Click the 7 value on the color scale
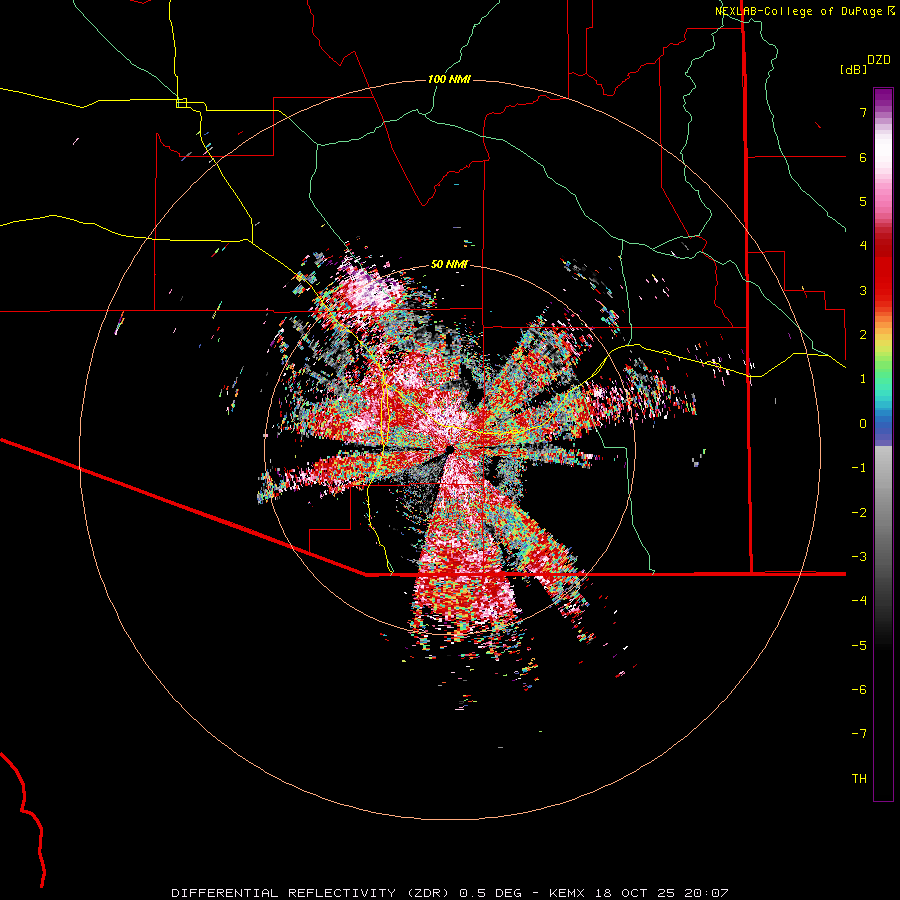Image resolution: width=900 pixels, height=900 pixels. [x=863, y=112]
